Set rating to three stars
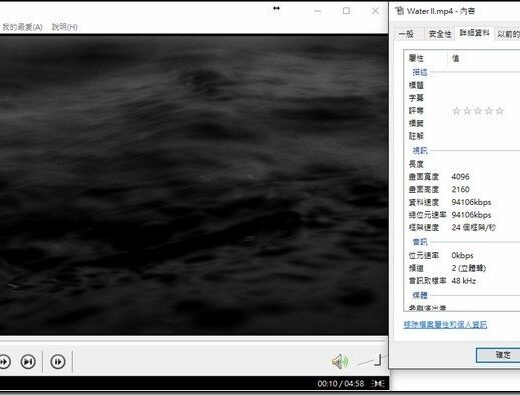 point(478,111)
